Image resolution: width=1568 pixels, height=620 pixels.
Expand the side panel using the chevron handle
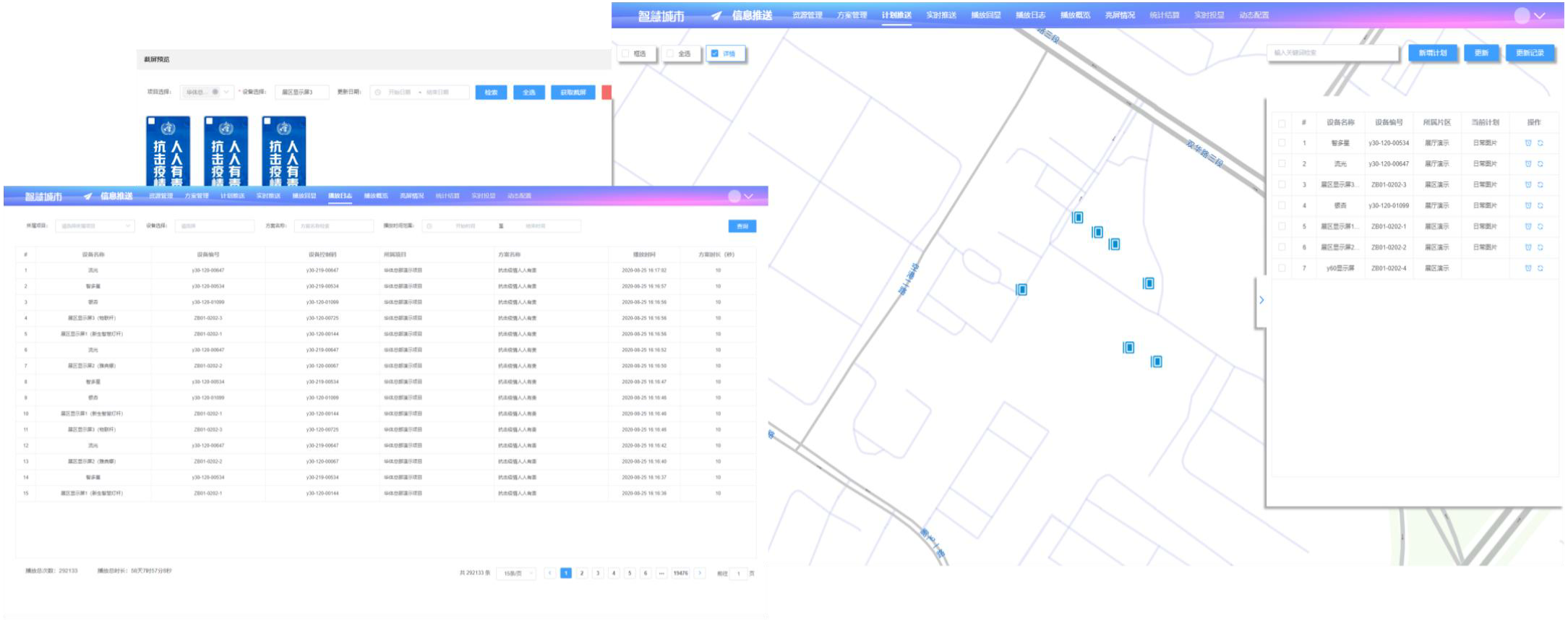[x=1261, y=300]
